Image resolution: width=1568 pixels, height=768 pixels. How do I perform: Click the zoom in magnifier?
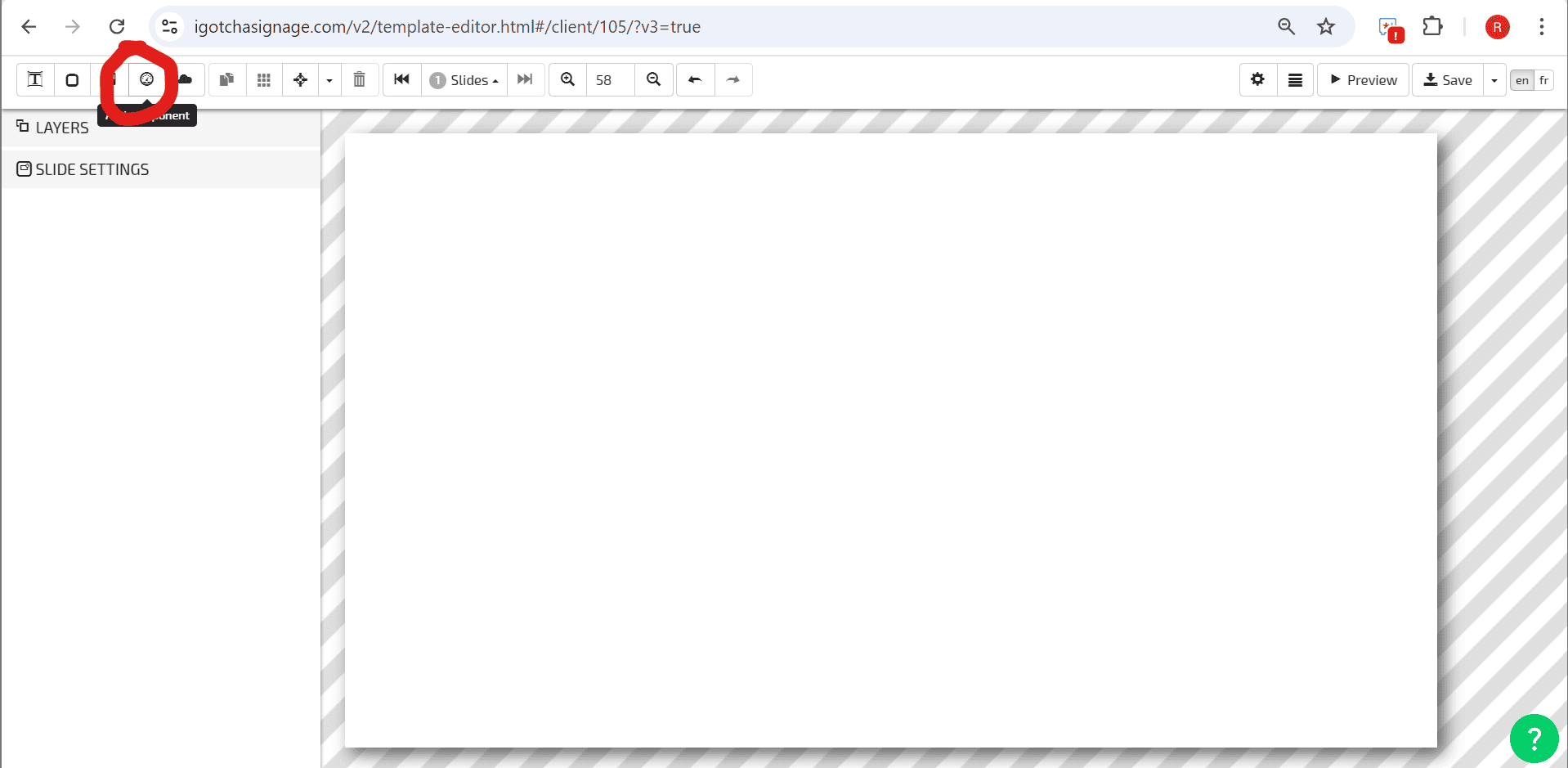(567, 79)
